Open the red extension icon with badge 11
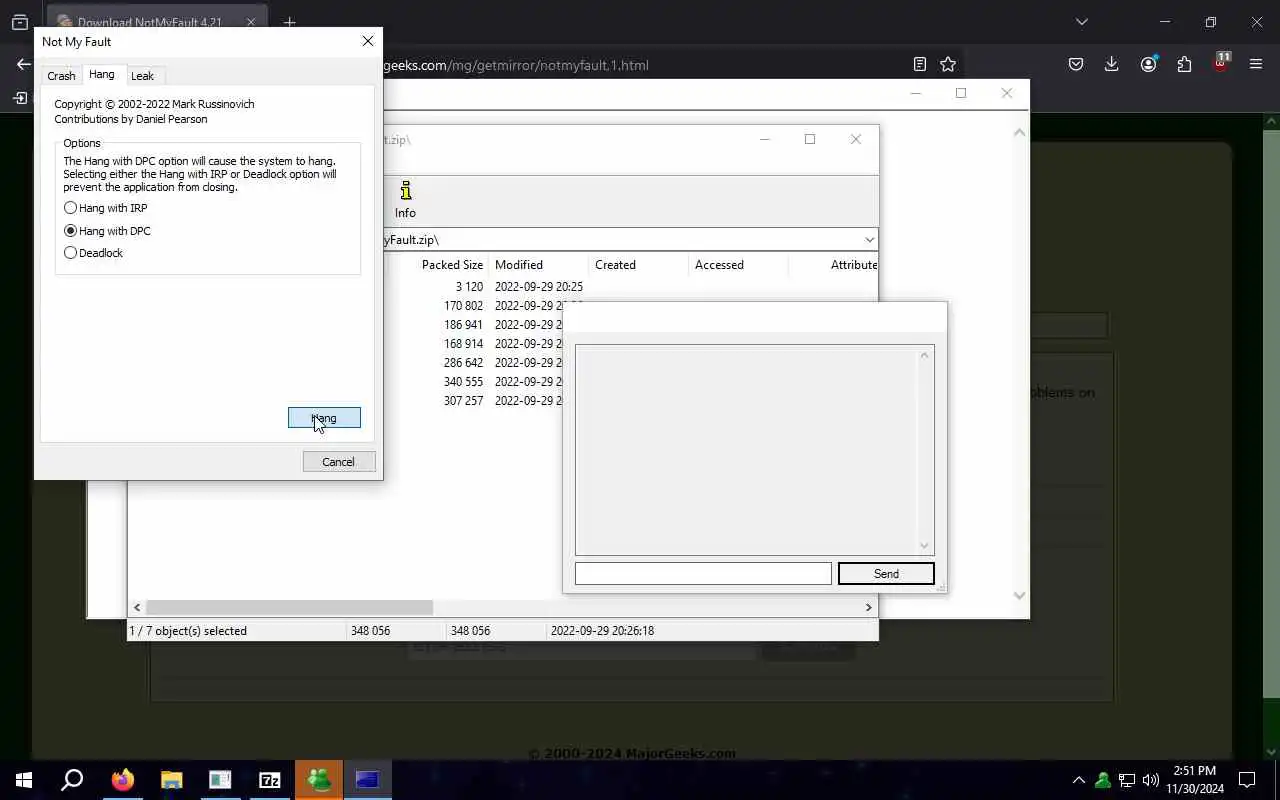The width and height of the screenshot is (1280, 800). coord(1221,63)
